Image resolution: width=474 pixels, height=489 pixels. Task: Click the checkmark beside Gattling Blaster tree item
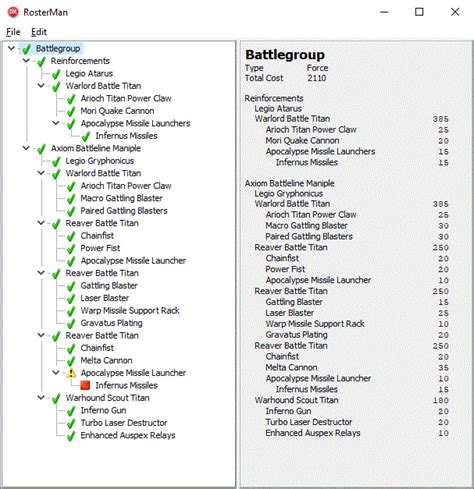pyautogui.click(x=71, y=286)
